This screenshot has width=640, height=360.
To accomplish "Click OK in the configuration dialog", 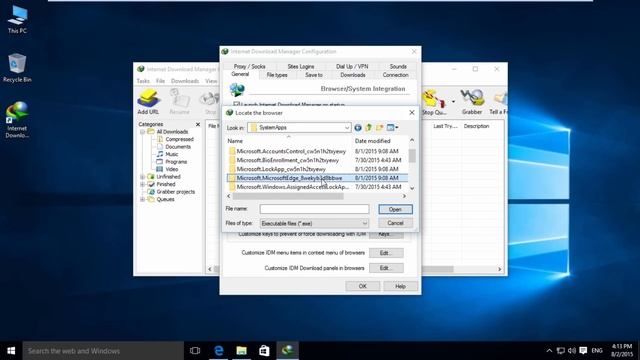I will click(x=362, y=286).
